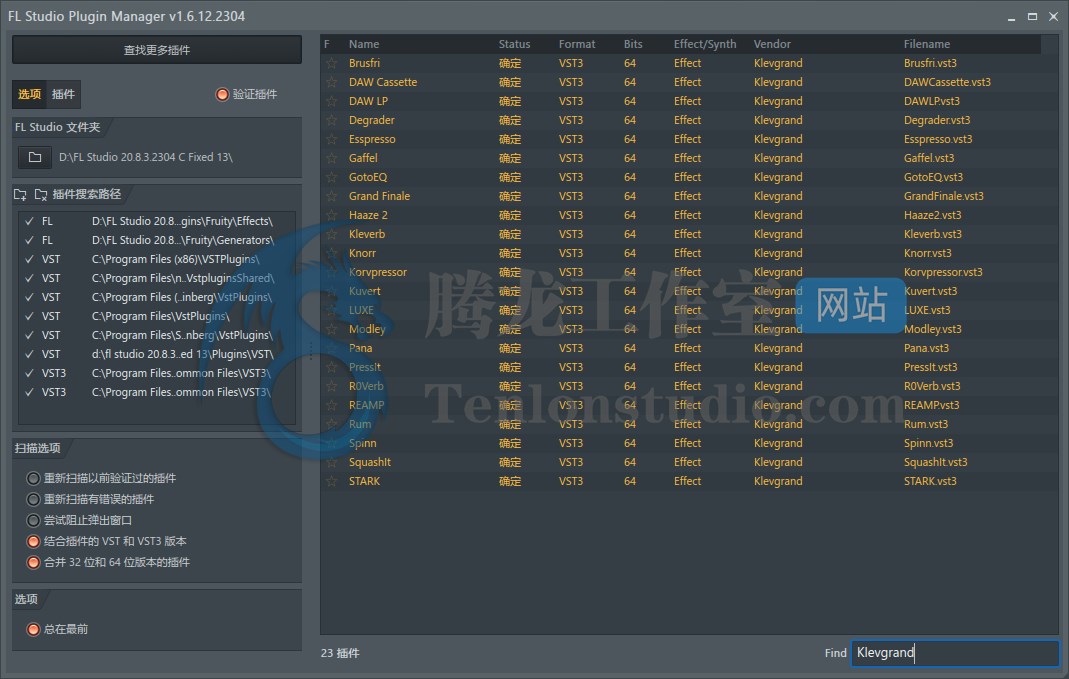Favorite the Brusfri plugin star
Viewport: 1069px width, 679px height.
331,63
